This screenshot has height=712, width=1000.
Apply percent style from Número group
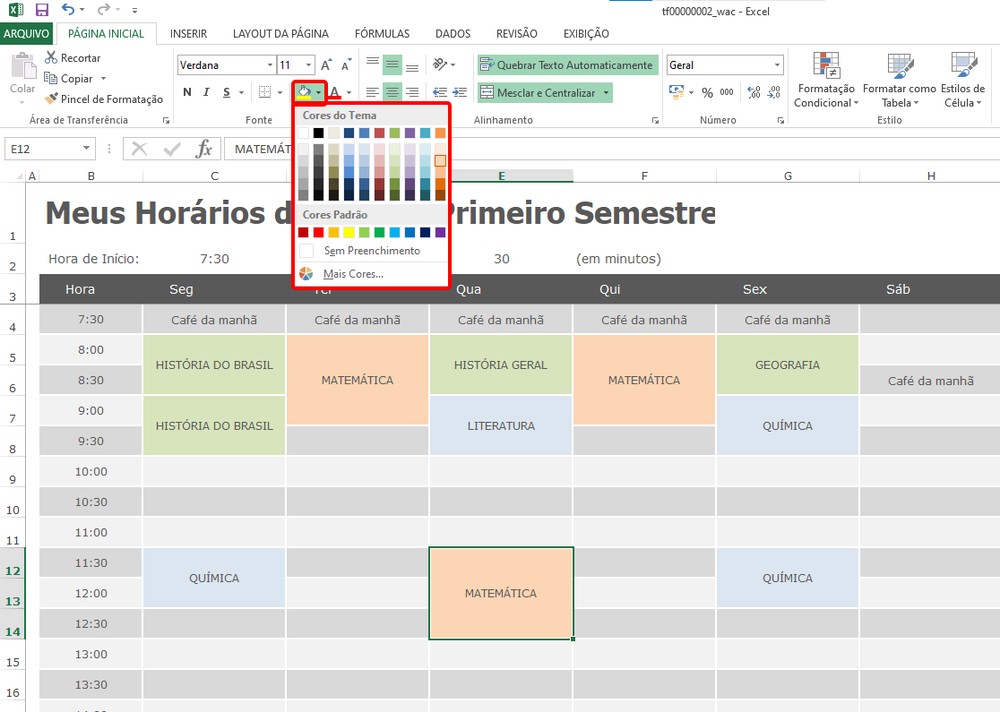click(705, 90)
